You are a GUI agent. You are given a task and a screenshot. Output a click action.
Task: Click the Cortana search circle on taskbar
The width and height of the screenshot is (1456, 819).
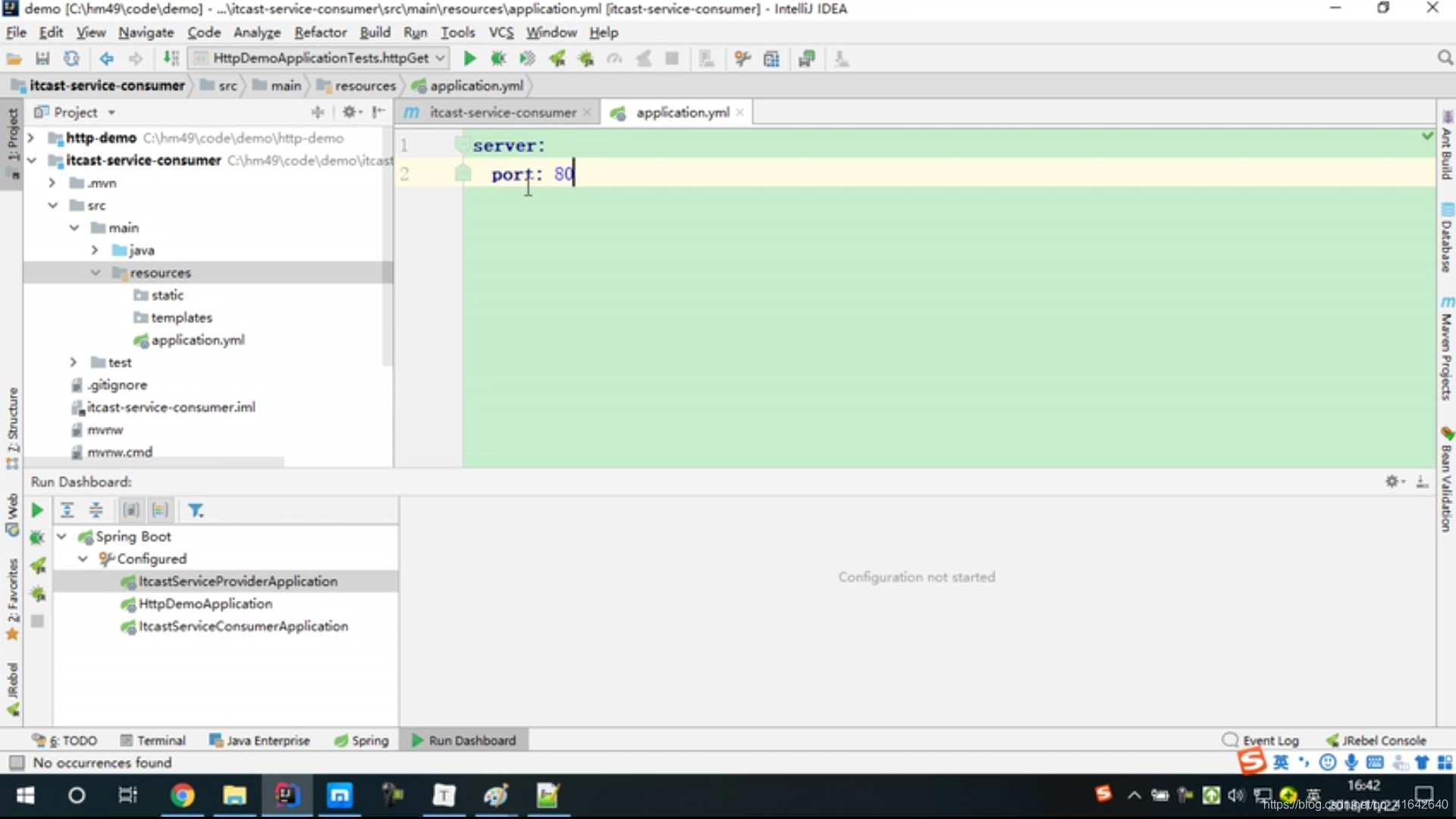coord(77,795)
